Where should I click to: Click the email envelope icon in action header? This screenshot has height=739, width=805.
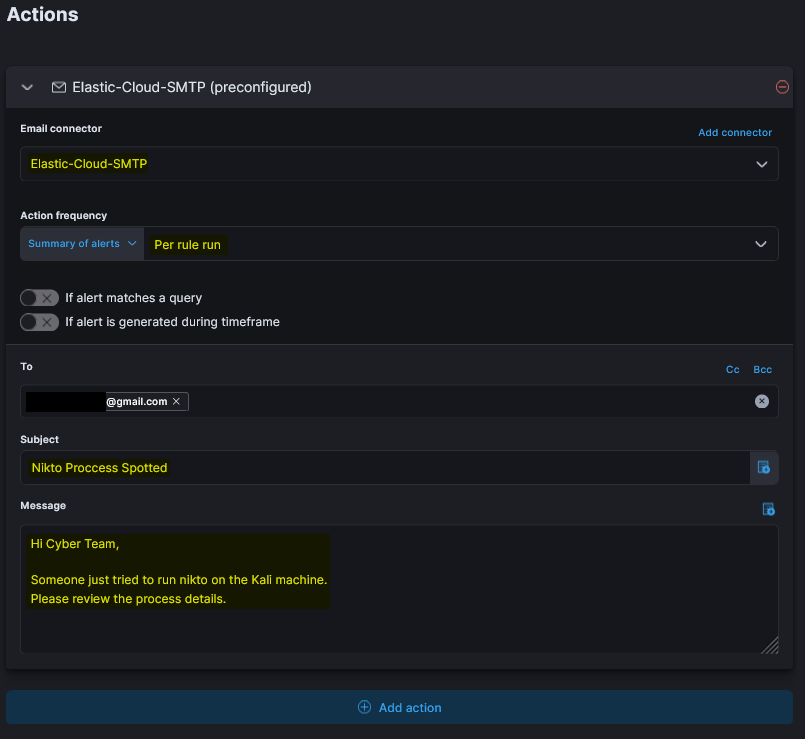click(x=58, y=87)
